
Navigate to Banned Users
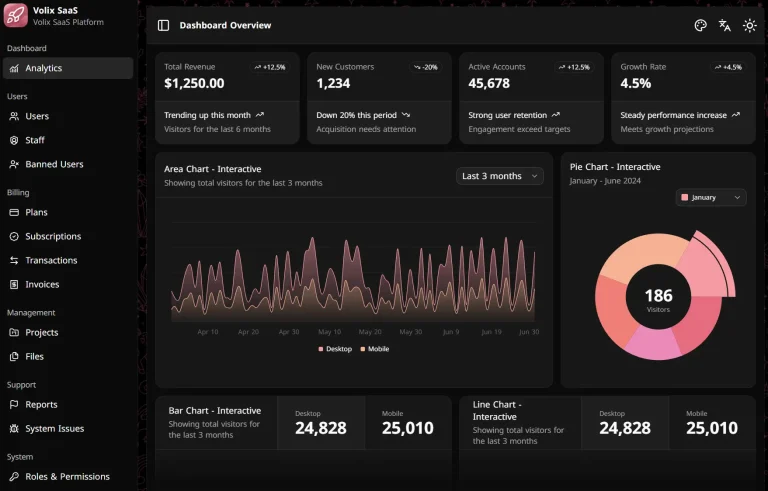click(68, 165)
